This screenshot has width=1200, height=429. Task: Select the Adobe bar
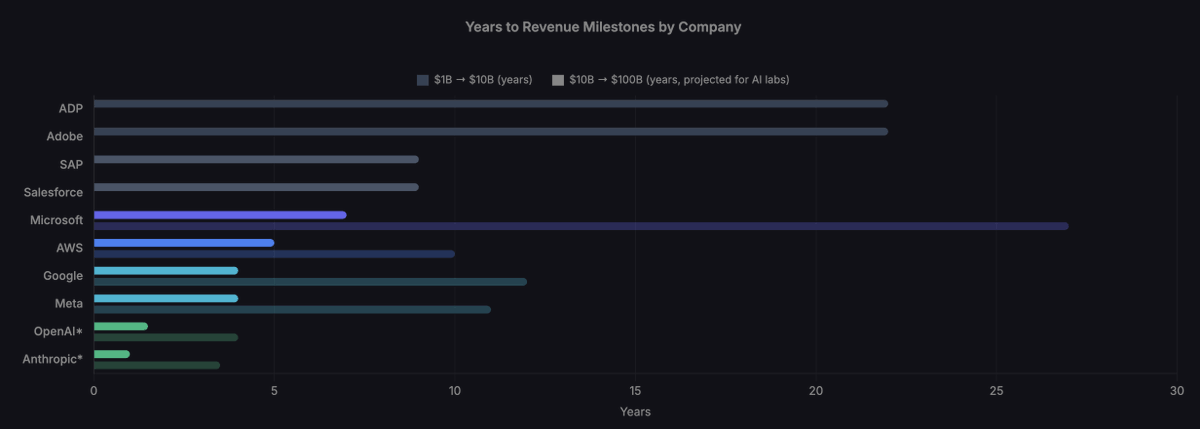tap(491, 131)
